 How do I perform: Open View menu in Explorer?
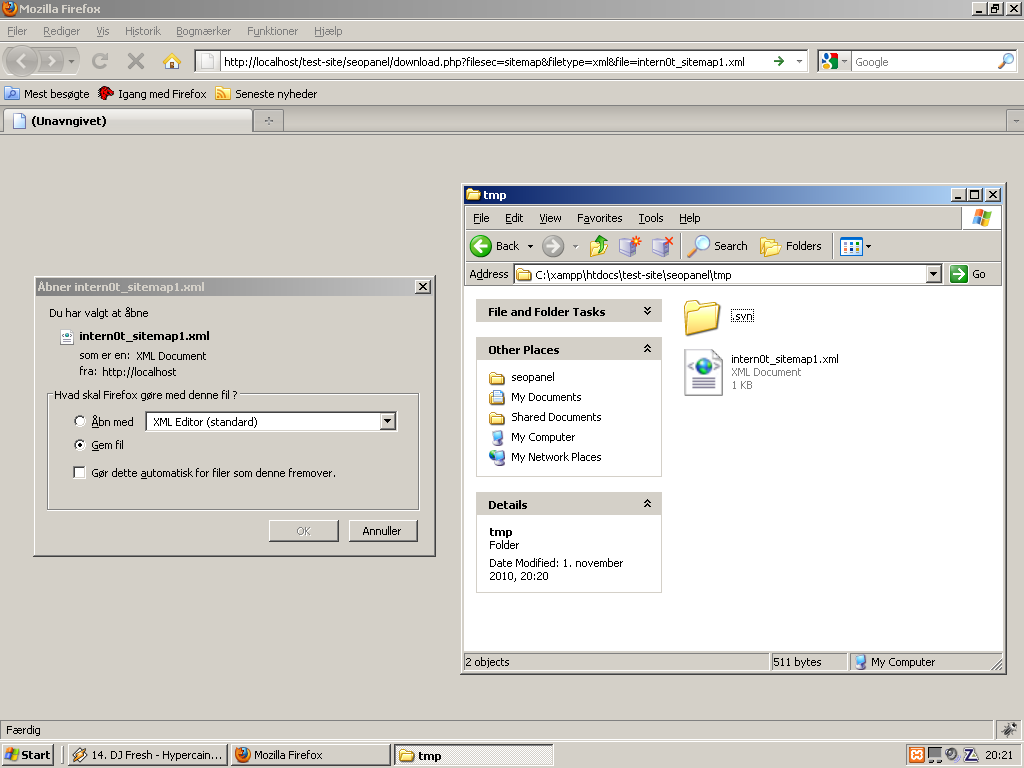(550, 218)
